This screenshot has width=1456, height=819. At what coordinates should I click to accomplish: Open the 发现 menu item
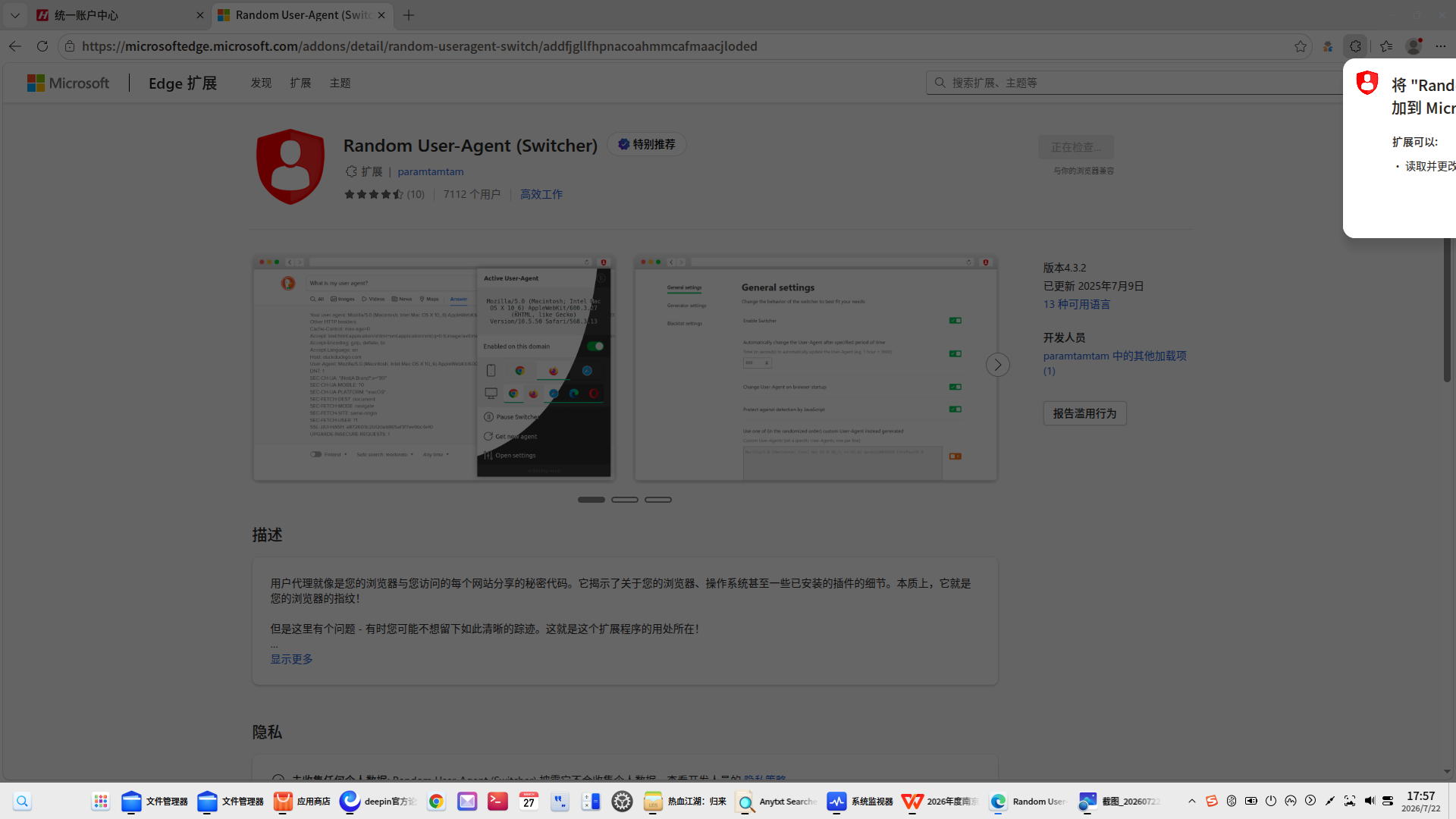(261, 83)
